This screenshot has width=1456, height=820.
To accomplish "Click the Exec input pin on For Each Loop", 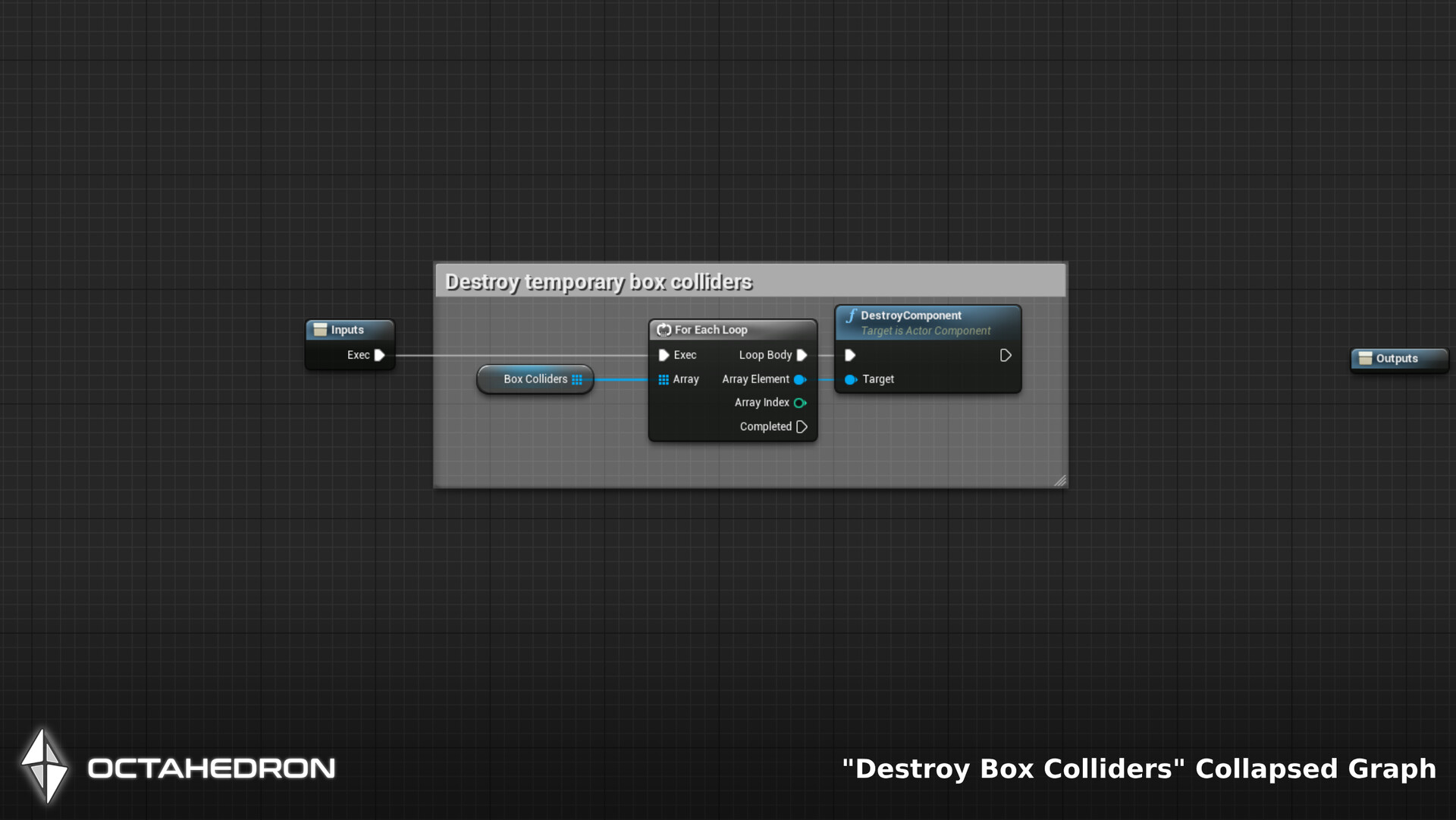I will click(664, 354).
